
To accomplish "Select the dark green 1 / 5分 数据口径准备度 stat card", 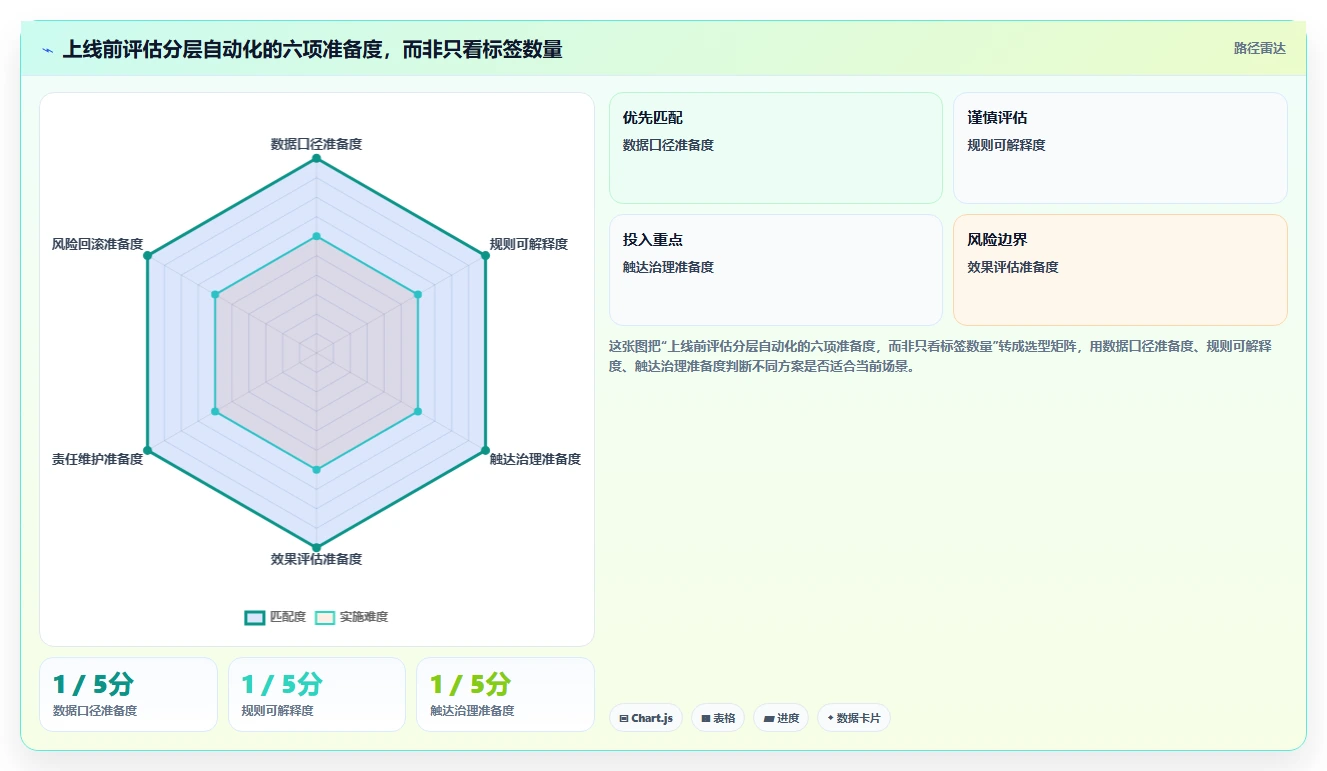I will coord(128,694).
